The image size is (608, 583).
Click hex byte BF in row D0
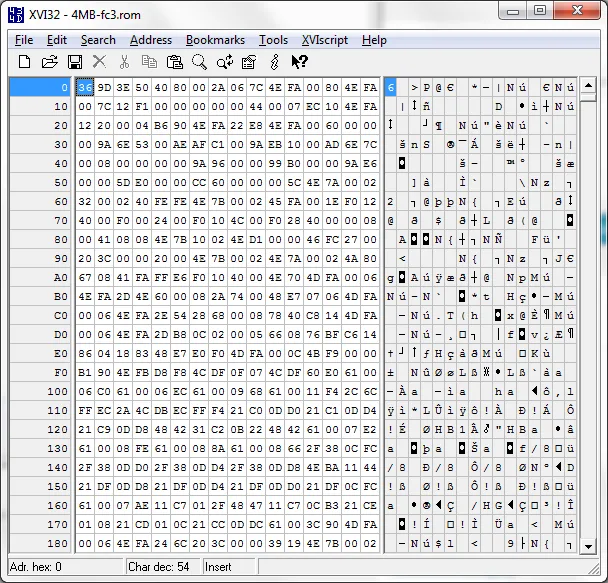click(332, 334)
